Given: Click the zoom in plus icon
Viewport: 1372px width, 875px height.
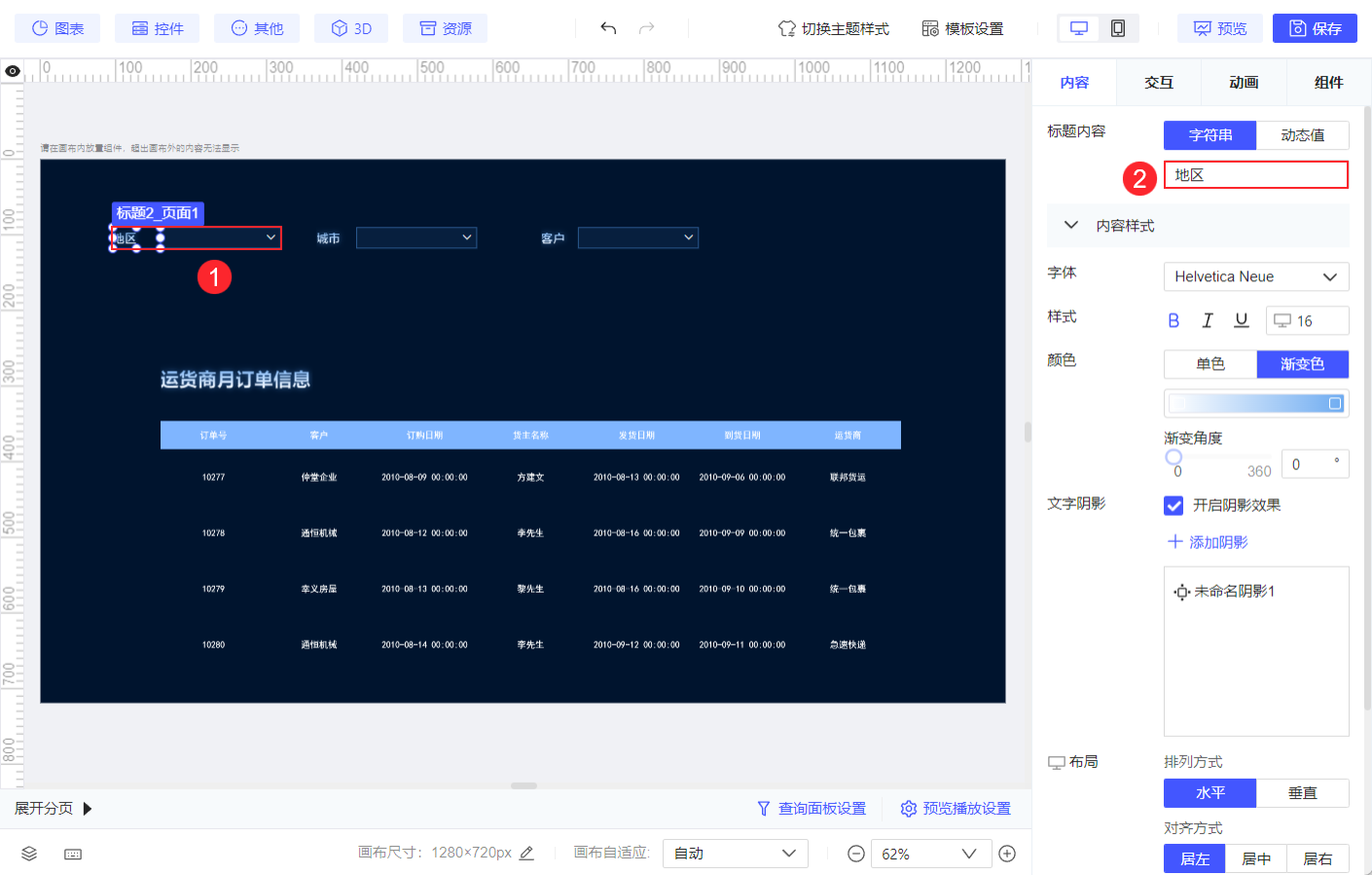Looking at the screenshot, I should point(1007,854).
